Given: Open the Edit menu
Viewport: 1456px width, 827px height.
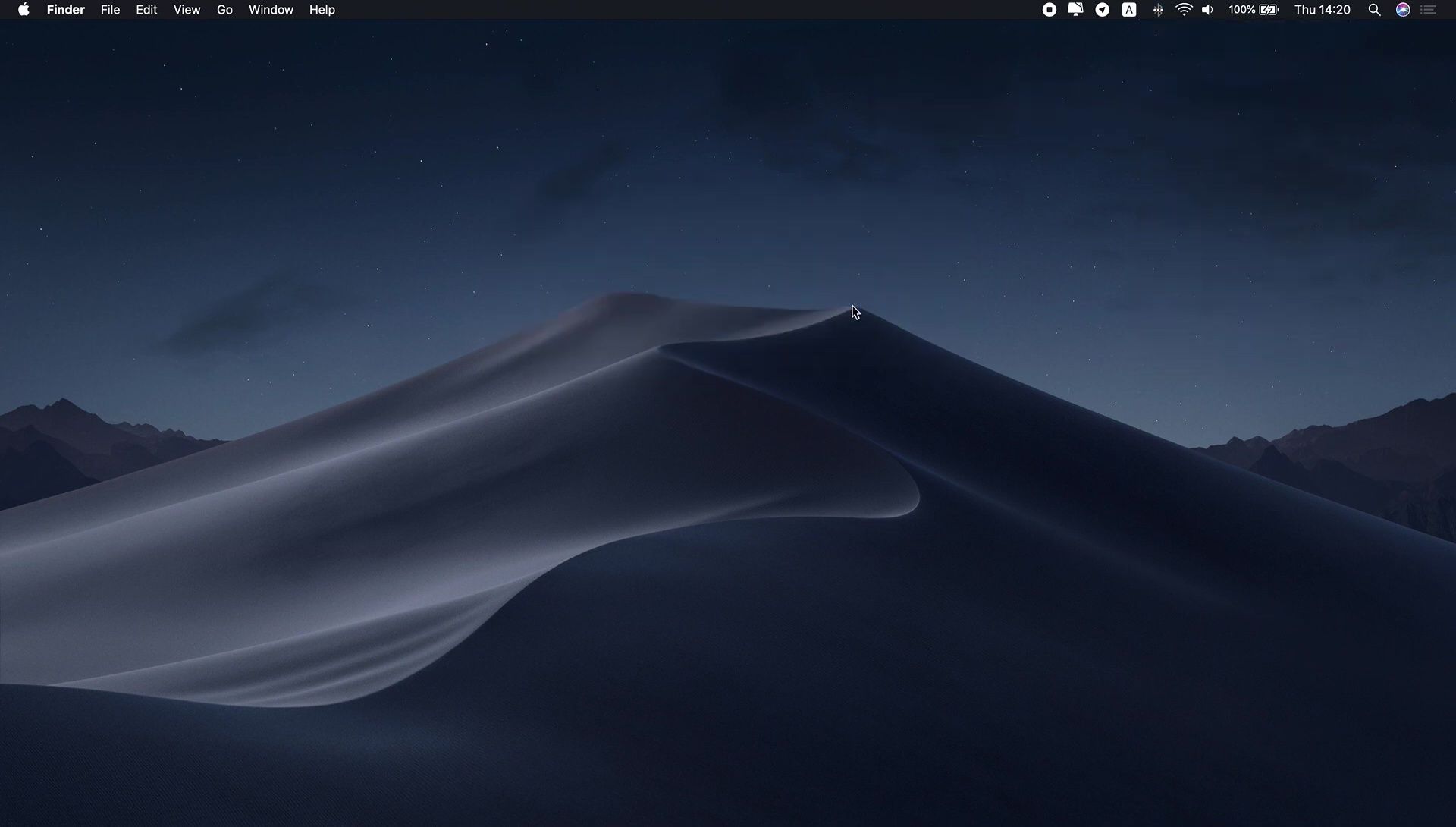Looking at the screenshot, I should pos(146,10).
